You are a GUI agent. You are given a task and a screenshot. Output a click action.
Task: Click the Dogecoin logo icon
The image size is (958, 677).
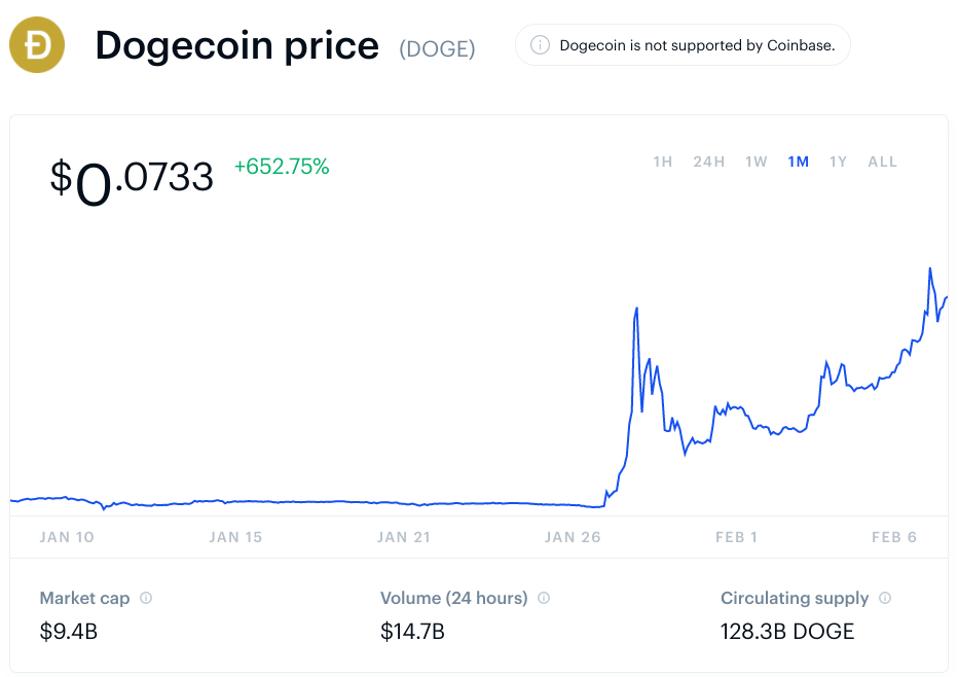pos(37,45)
